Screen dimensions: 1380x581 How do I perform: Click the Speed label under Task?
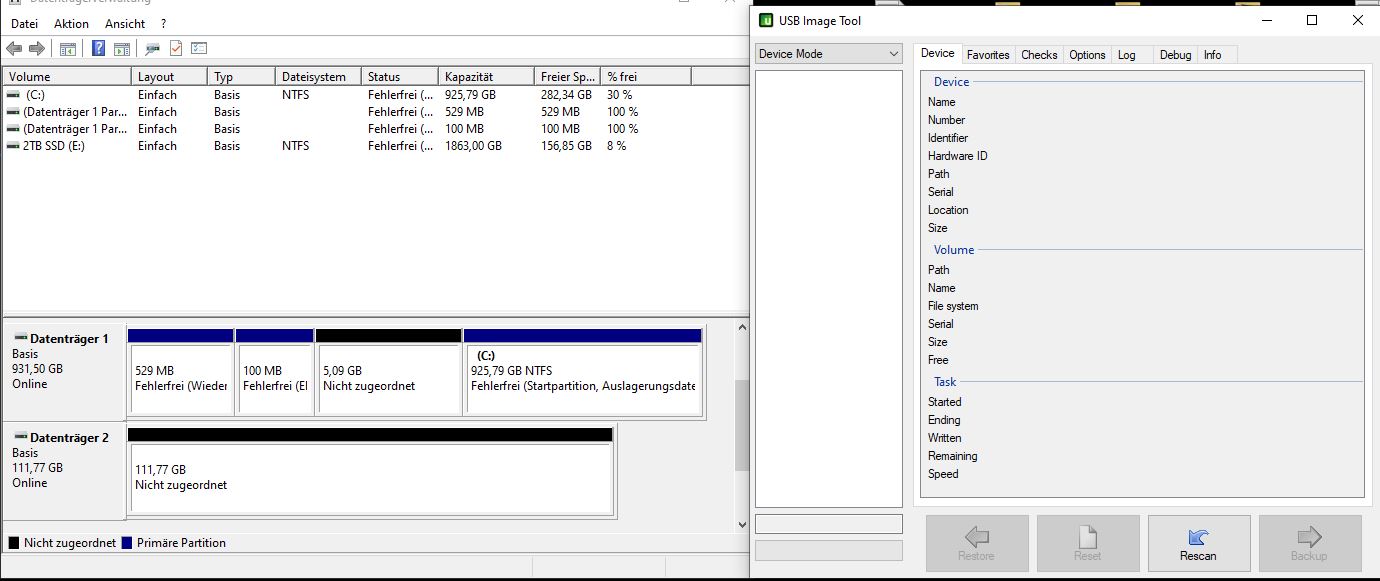click(x=942, y=474)
